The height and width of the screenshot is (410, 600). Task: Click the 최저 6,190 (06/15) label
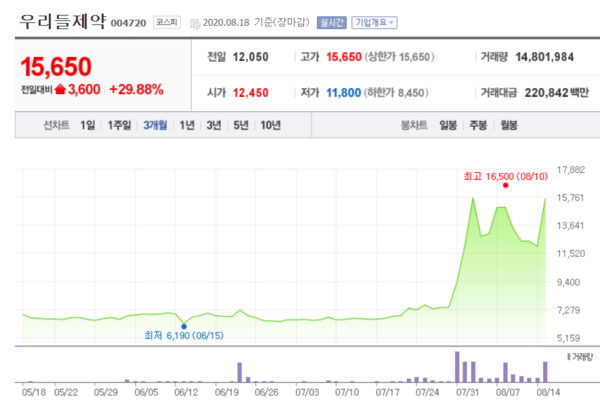pyautogui.click(x=184, y=336)
